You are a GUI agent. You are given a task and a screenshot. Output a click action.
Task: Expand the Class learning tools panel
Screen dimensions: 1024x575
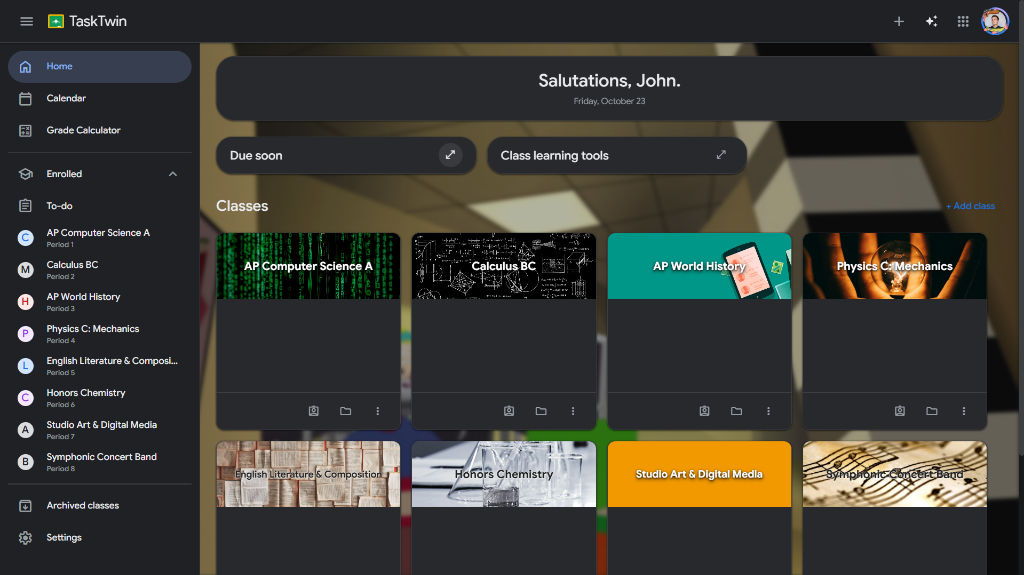click(721, 155)
